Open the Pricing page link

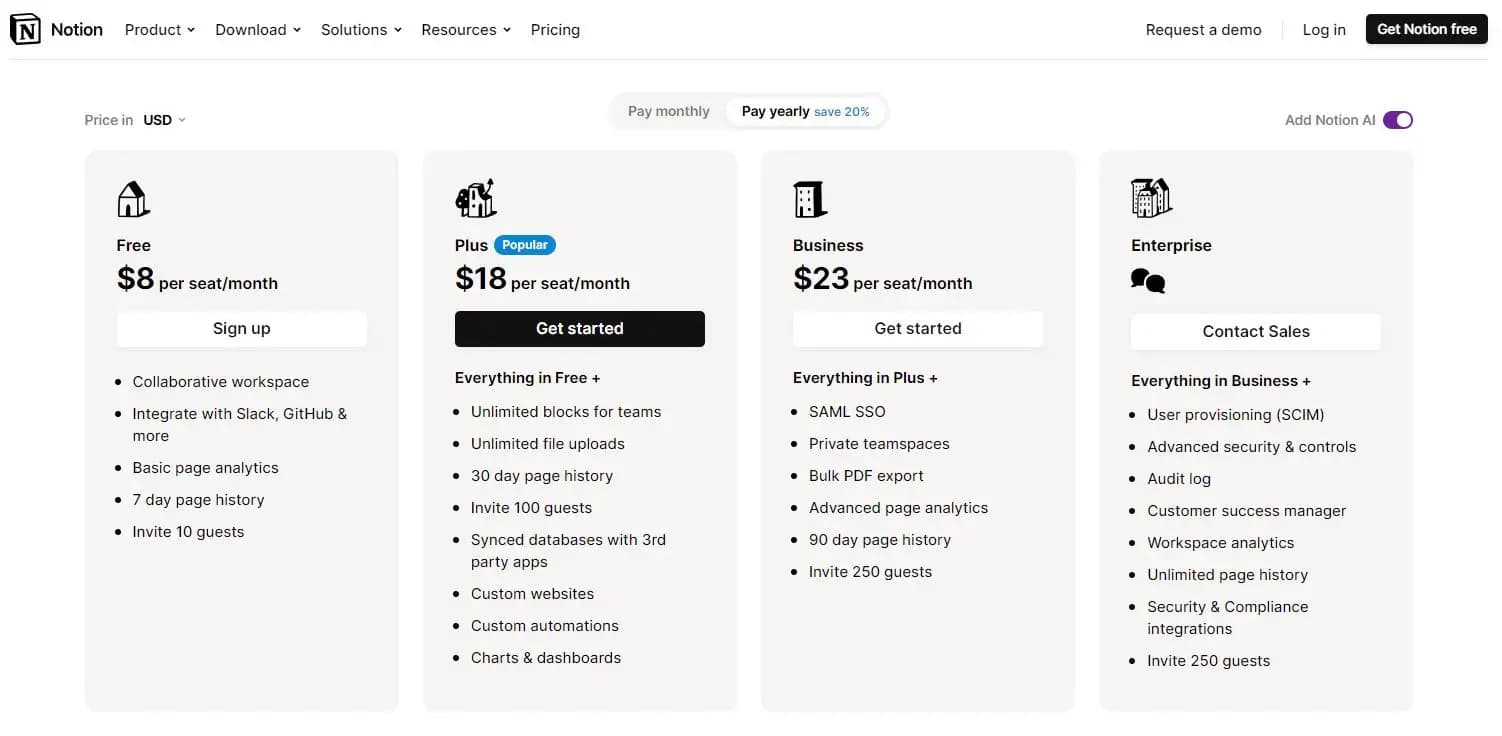(555, 30)
